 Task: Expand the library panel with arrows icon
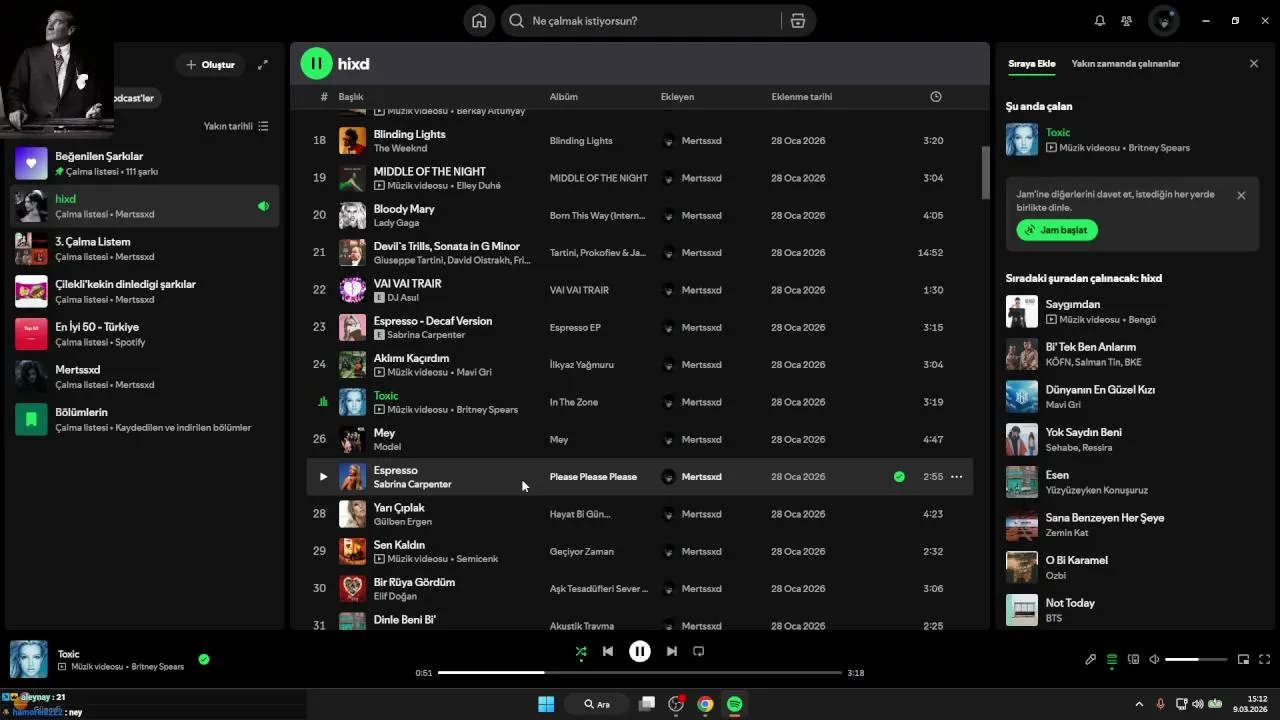[x=263, y=65]
